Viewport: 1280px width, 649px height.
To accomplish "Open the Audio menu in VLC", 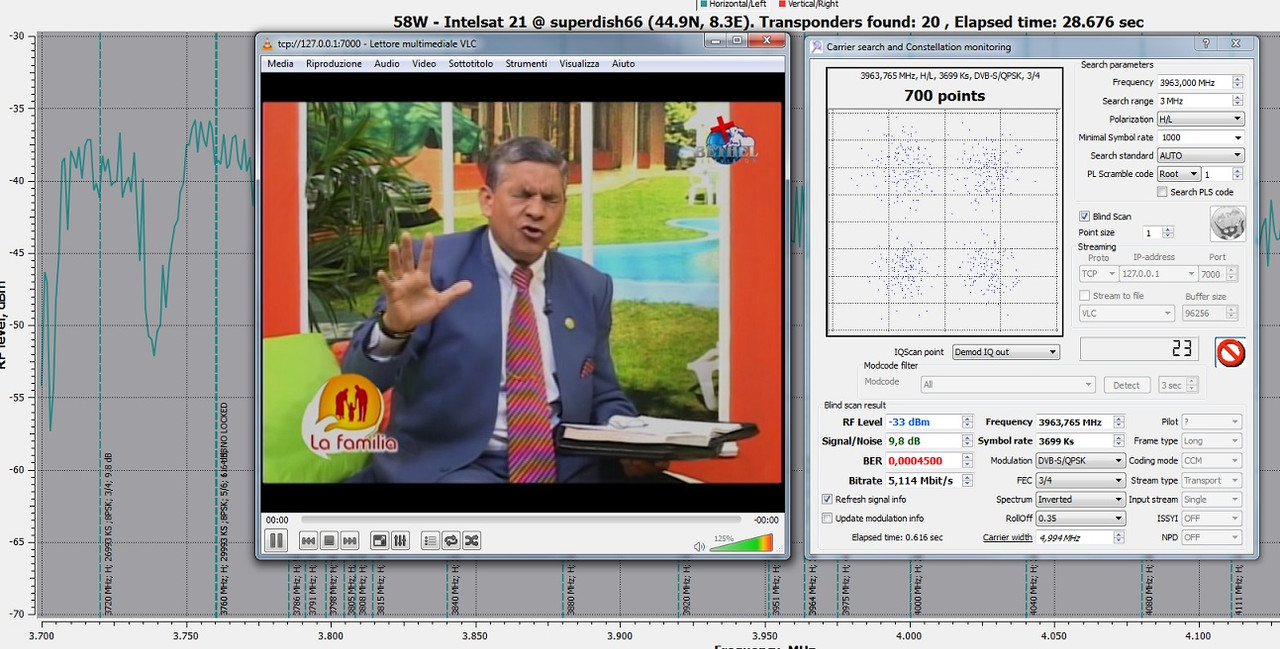I will click(387, 63).
